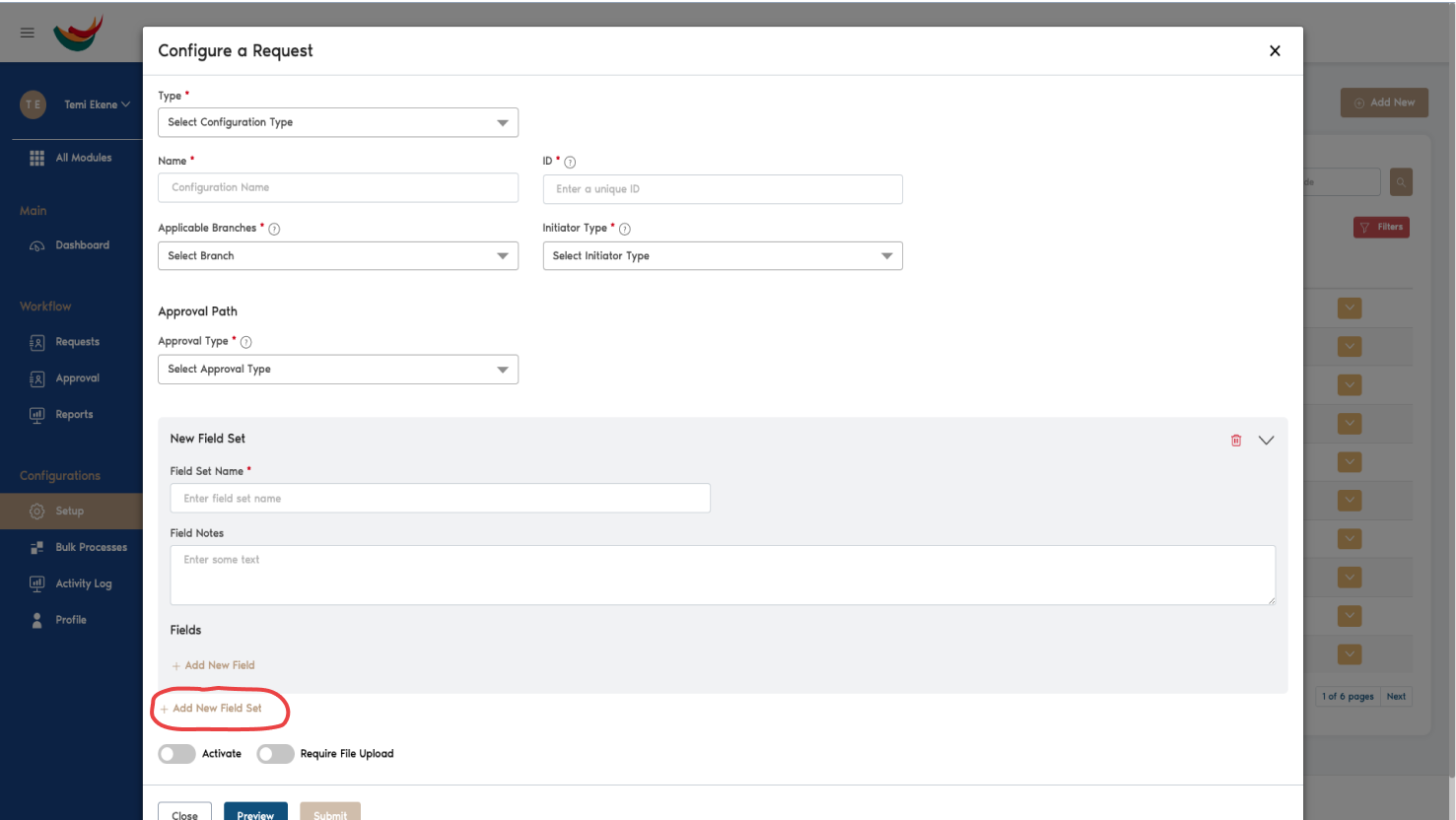Click the Configuration Name input field
Viewport: 1456px width, 820px height.
tap(338, 187)
